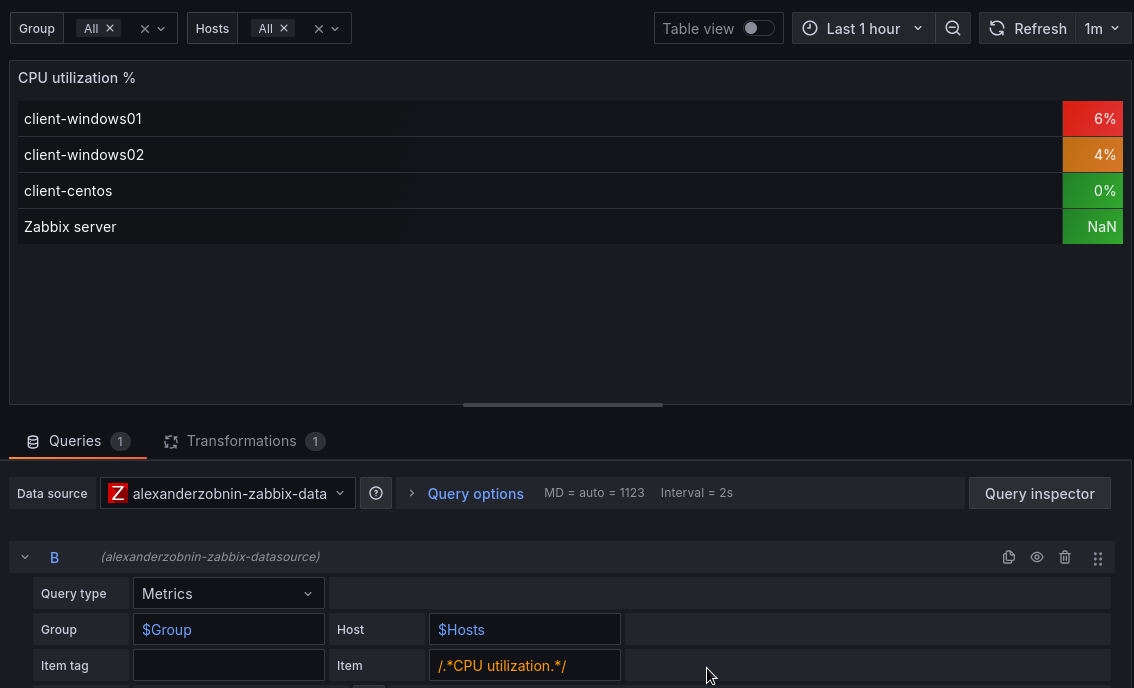Click the Refresh dashboard button

(1028, 28)
